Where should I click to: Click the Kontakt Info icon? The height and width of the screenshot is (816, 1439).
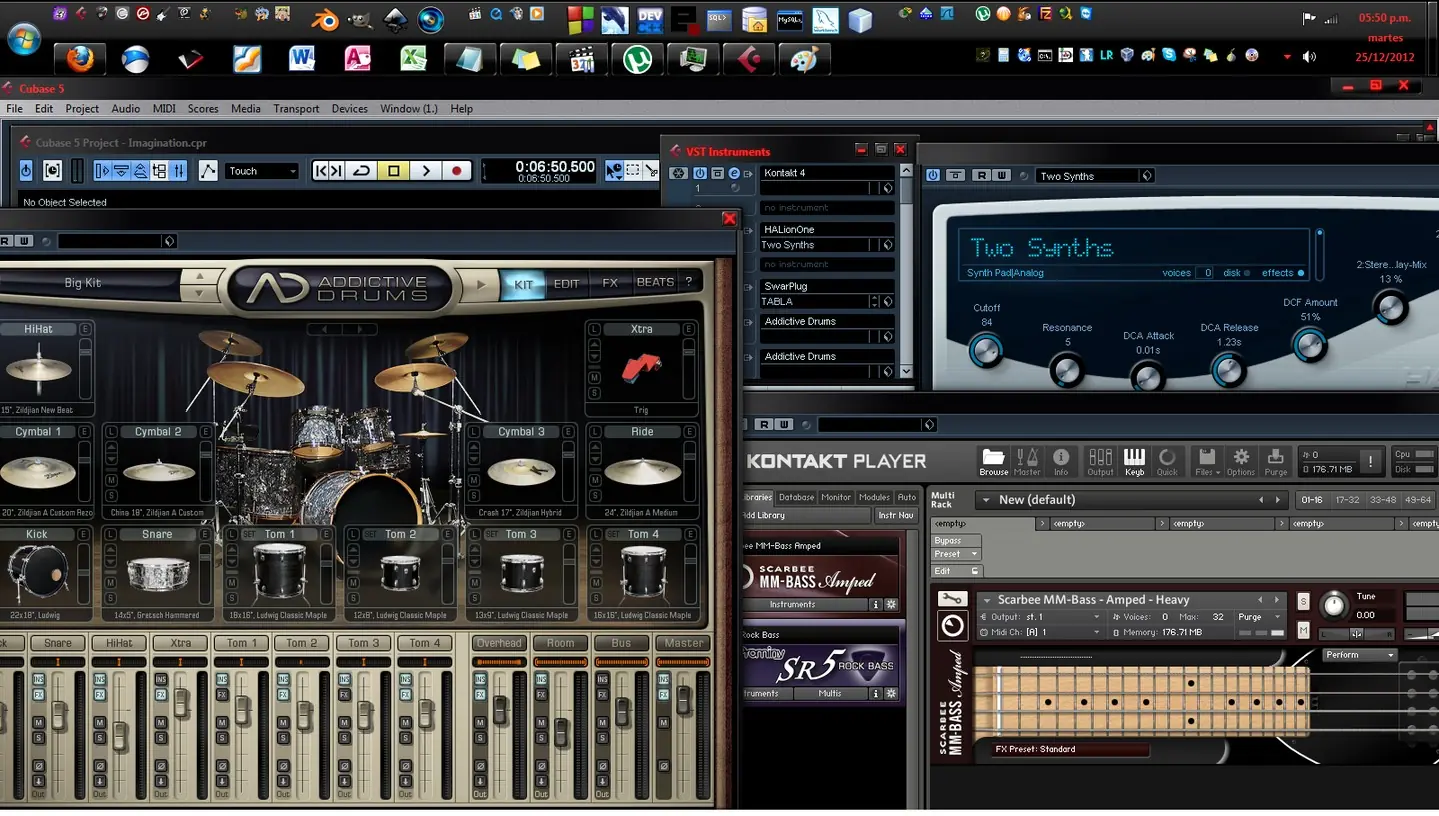pyautogui.click(x=1061, y=461)
